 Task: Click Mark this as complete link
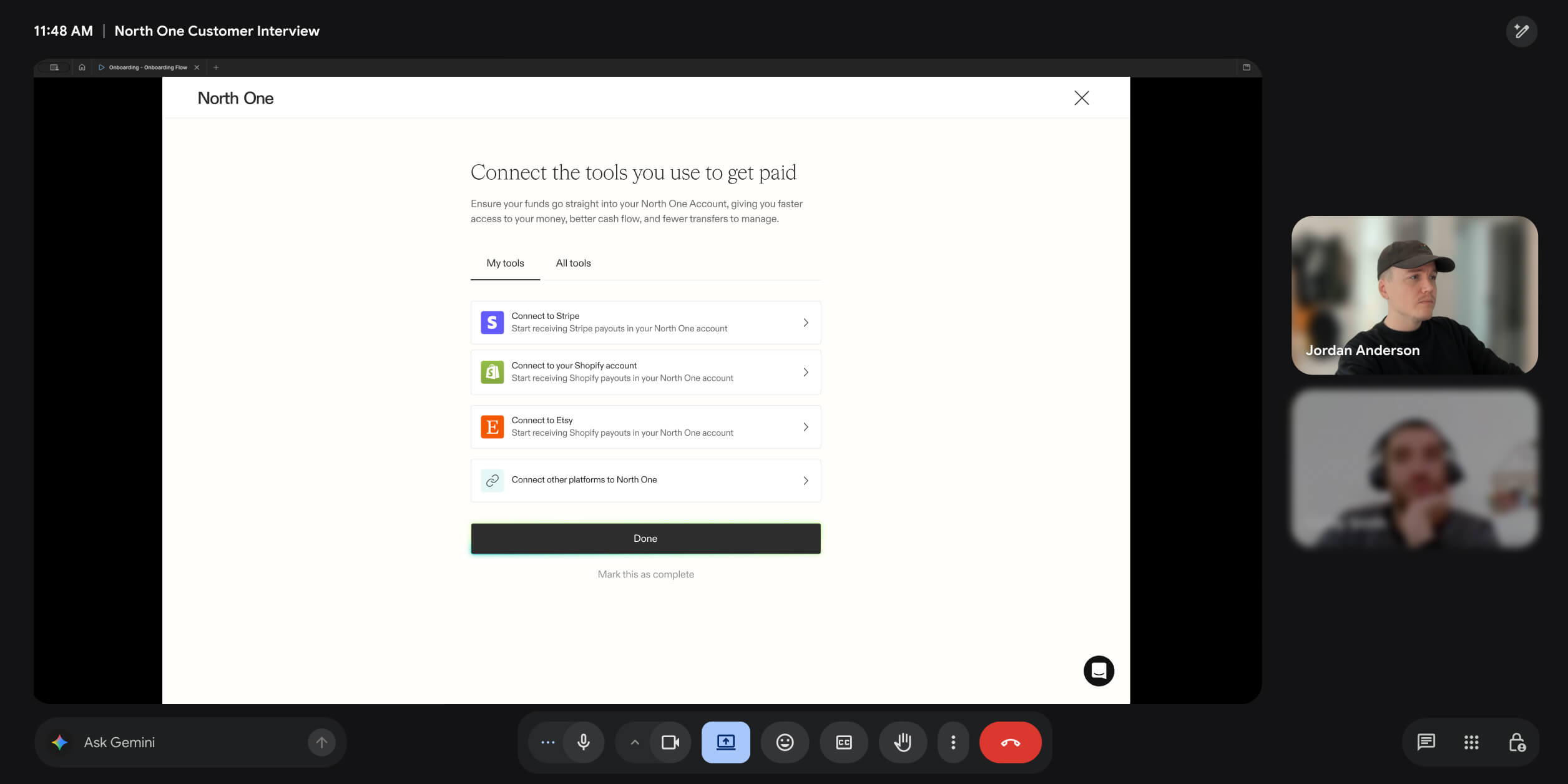[645, 574]
